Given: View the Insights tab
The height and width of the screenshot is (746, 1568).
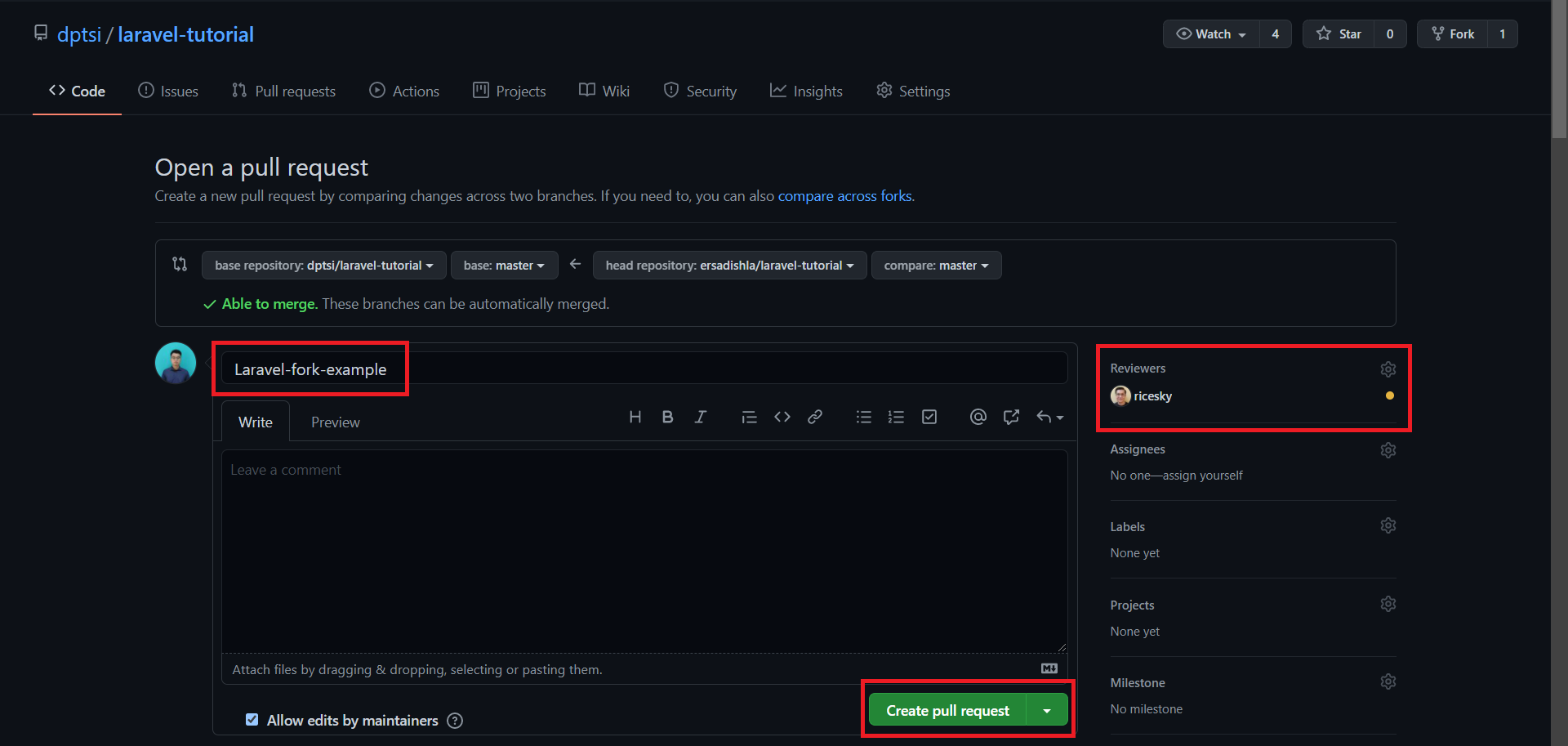Looking at the screenshot, I should tap(806, 91).
